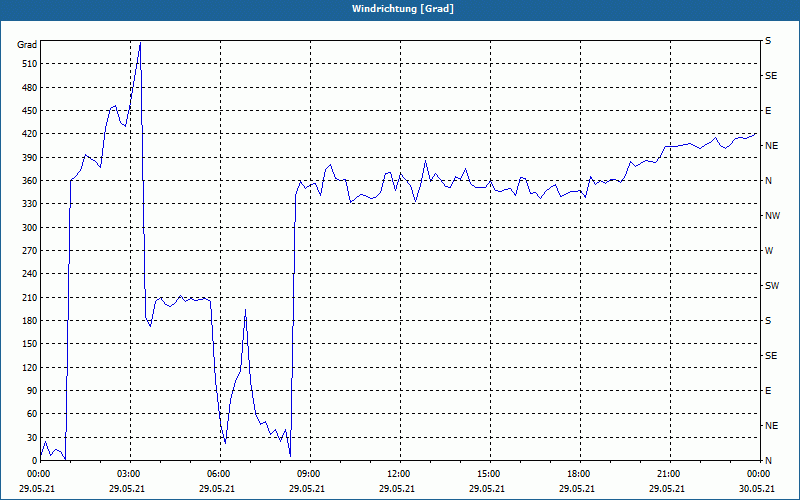The image size is (800, 500).
Task: Click the SE compass label between 120 and 150
Action: tap(771, 356)
